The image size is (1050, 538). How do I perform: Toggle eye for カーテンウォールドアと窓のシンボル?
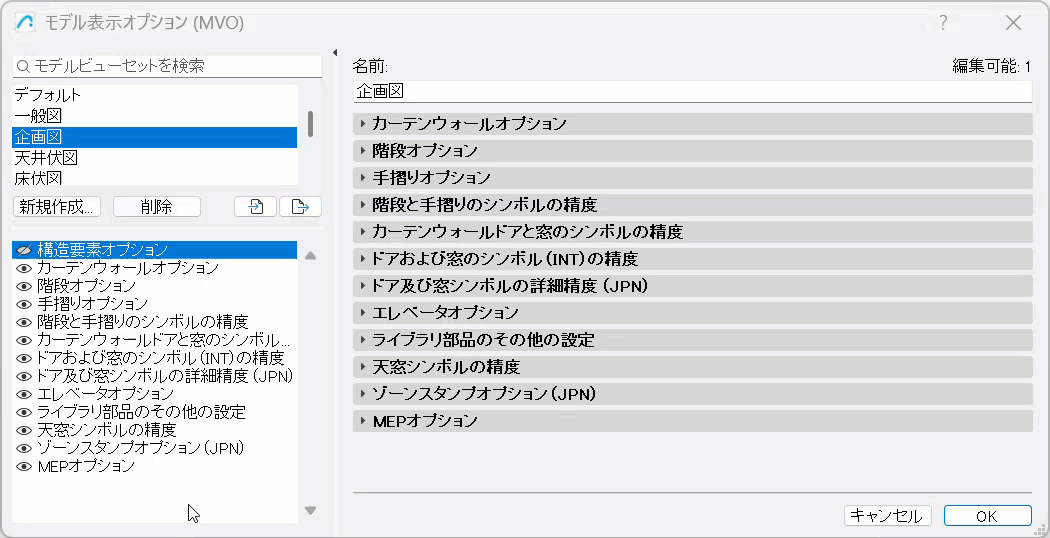pyautogui.click(x=24, y=340)
